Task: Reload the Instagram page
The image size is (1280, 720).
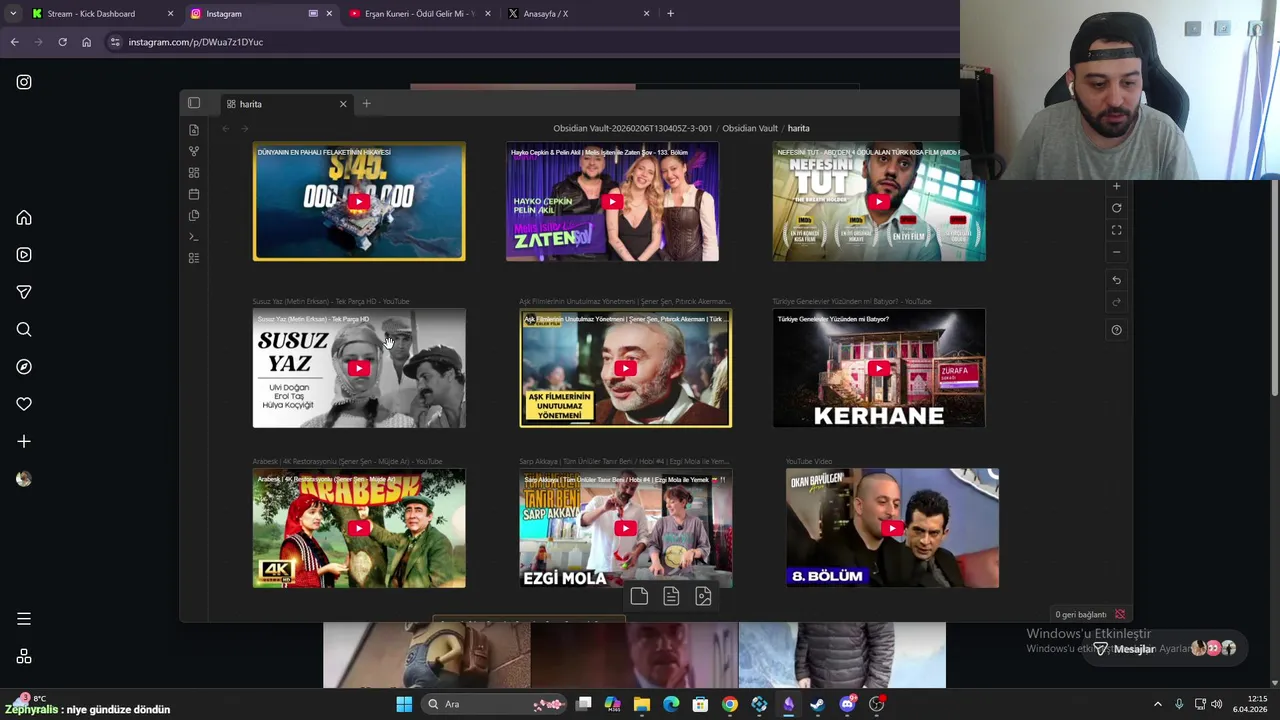Action: (x=62, y=42)
